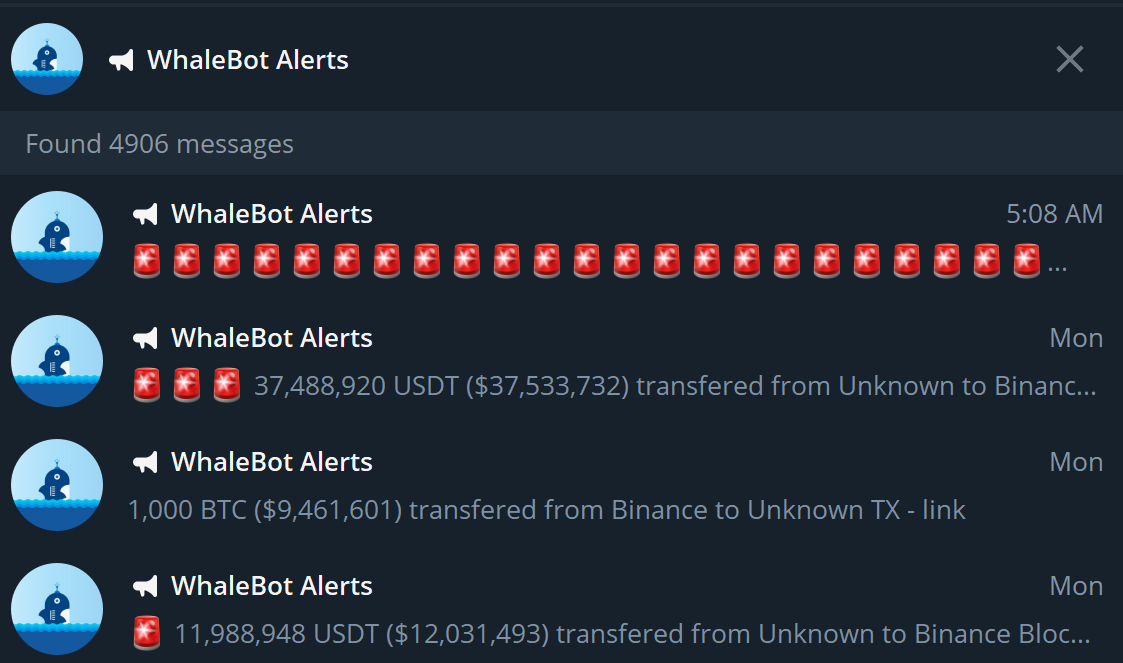Viewport: 1123px width, 663px height.
Task: Open the WhaleBot Alerts header title
Action: (x=248, y=60)
